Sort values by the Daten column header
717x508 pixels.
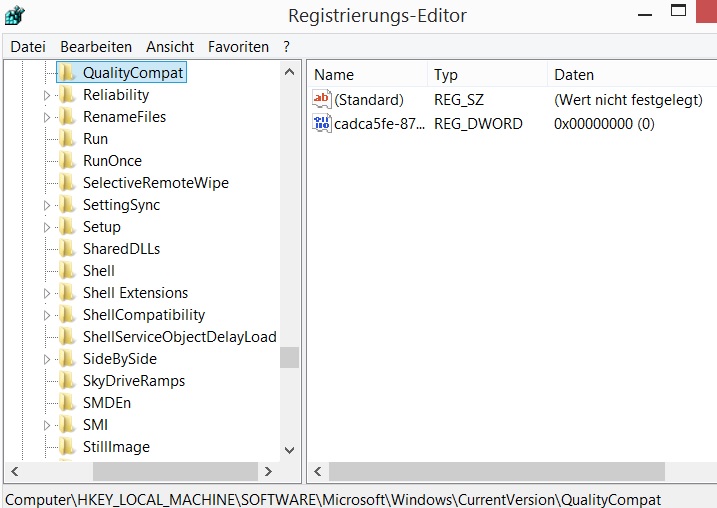point(632,75)
